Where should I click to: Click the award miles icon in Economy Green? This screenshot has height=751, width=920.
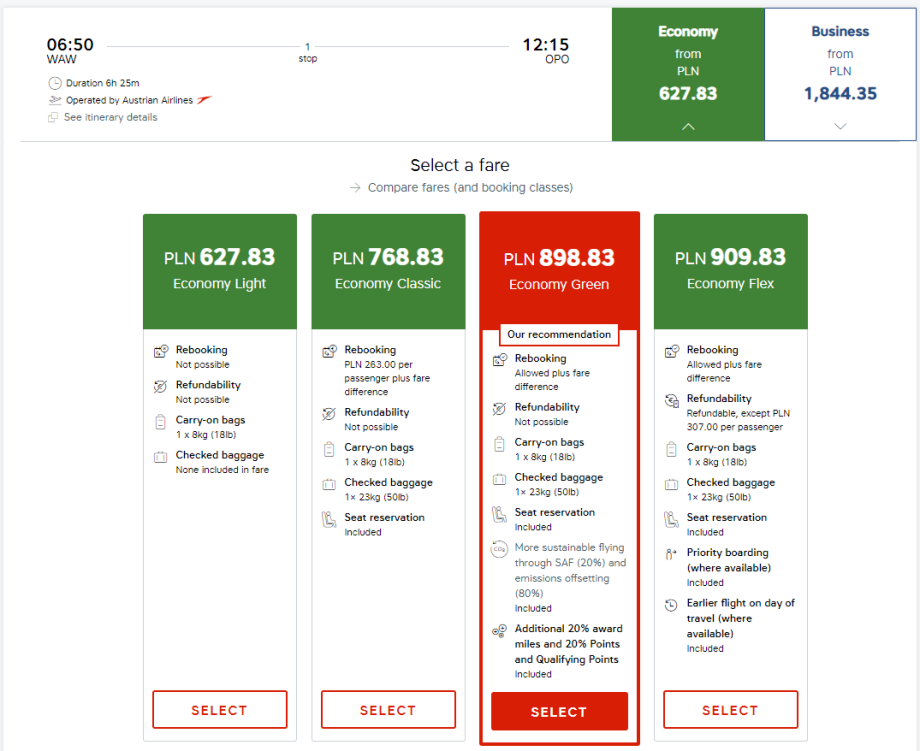[499, 631]
